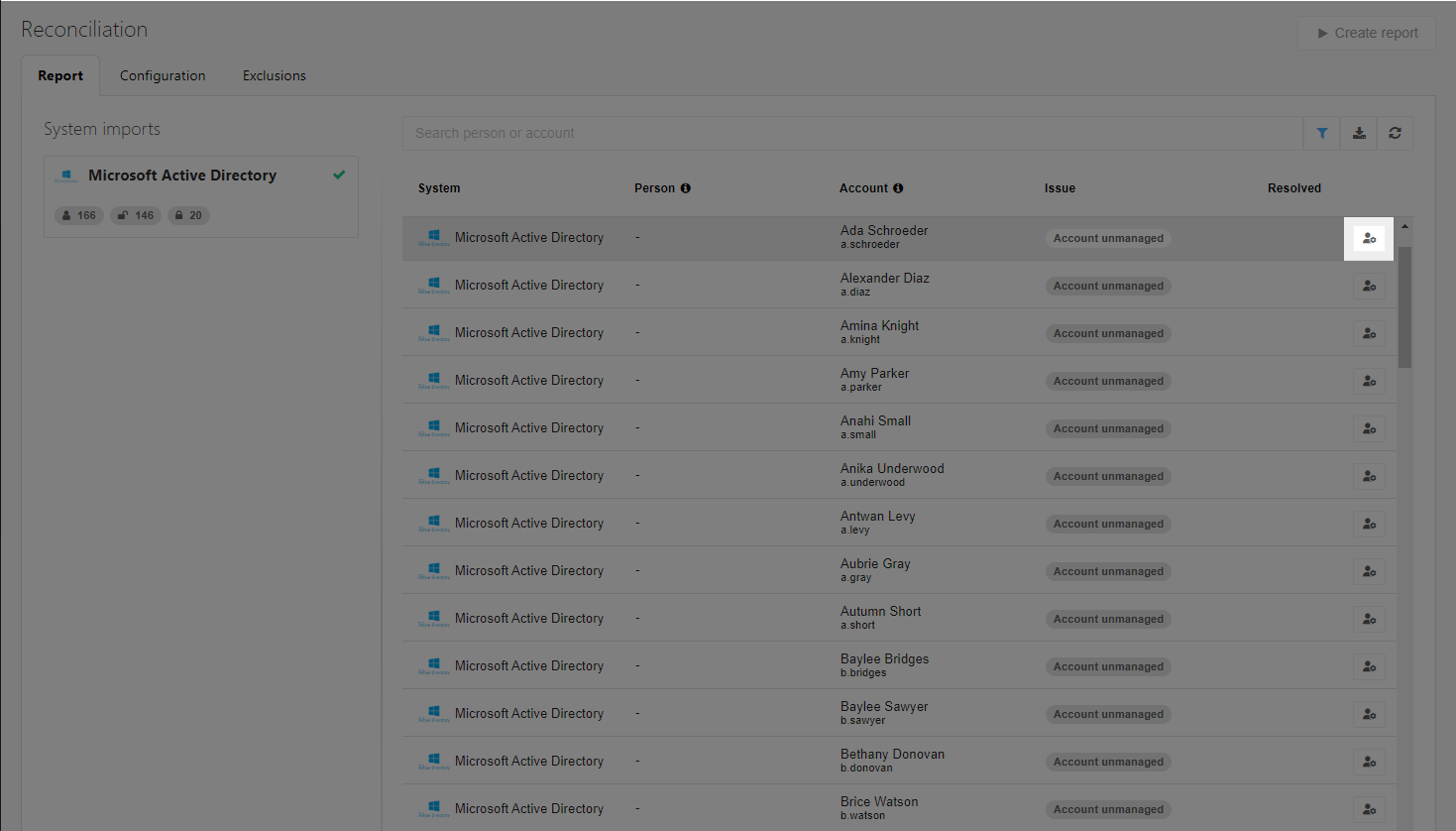Select the Microsoft Active Directory import card
1456x831 pixels.
pyautogui.click(x=201, y=196)
